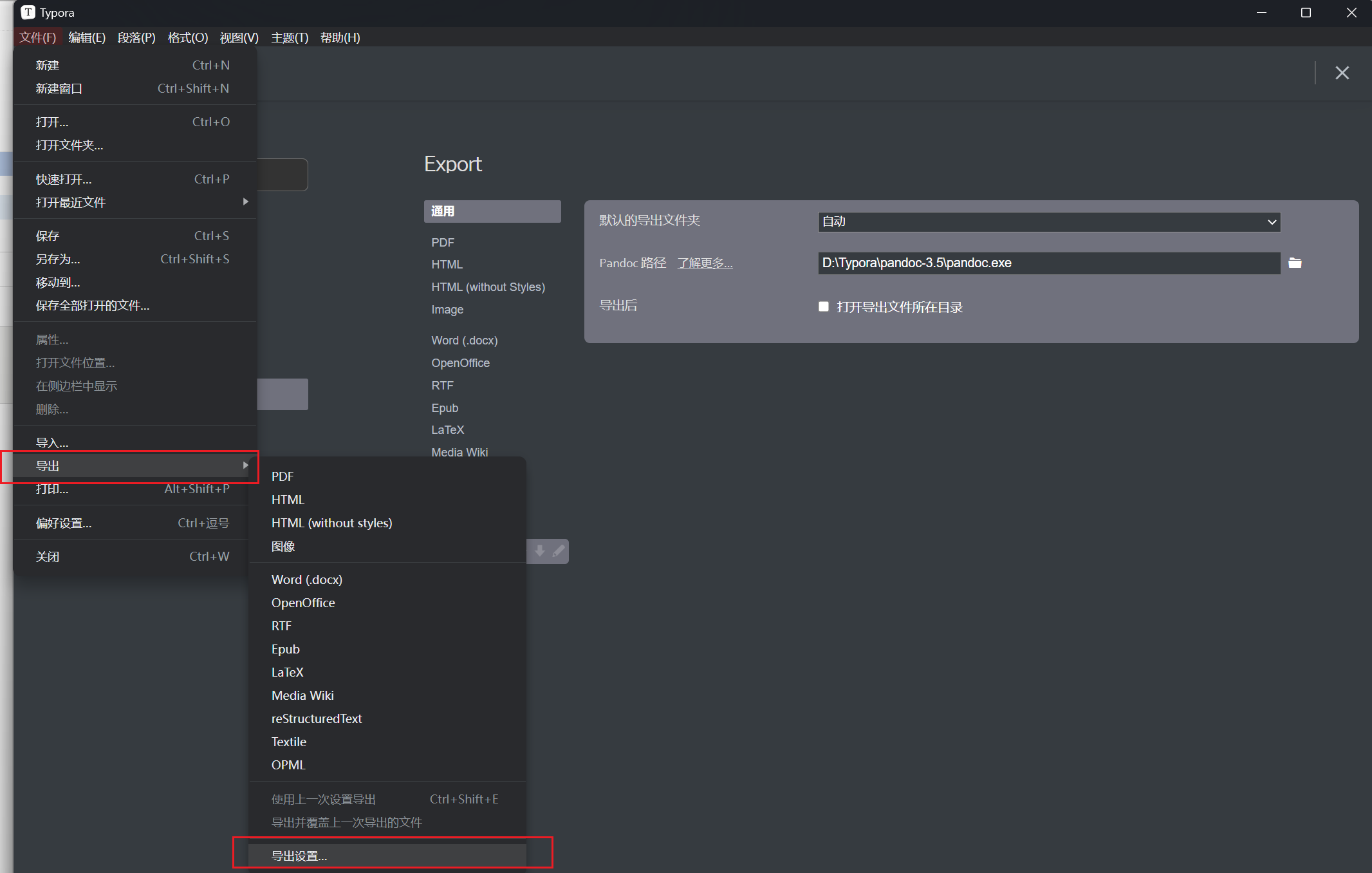Maximize the Typora window
The image size is (1372, 873).
(x=1306, y=12)
